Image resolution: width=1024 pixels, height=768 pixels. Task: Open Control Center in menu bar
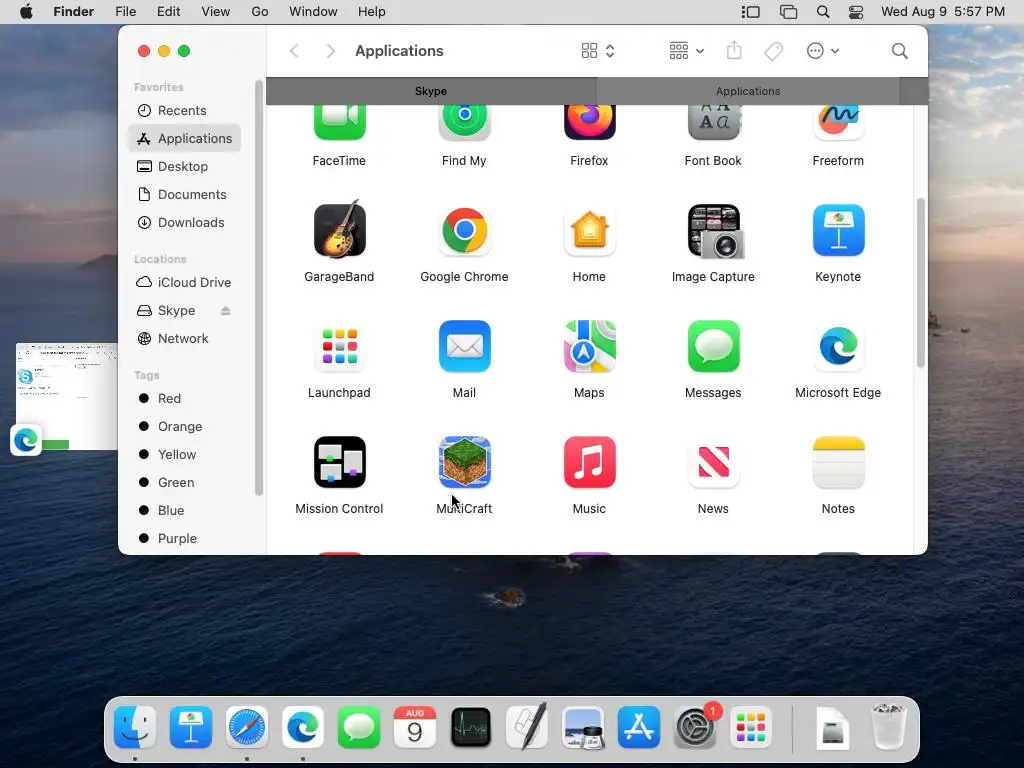click(x=856, y=12)
